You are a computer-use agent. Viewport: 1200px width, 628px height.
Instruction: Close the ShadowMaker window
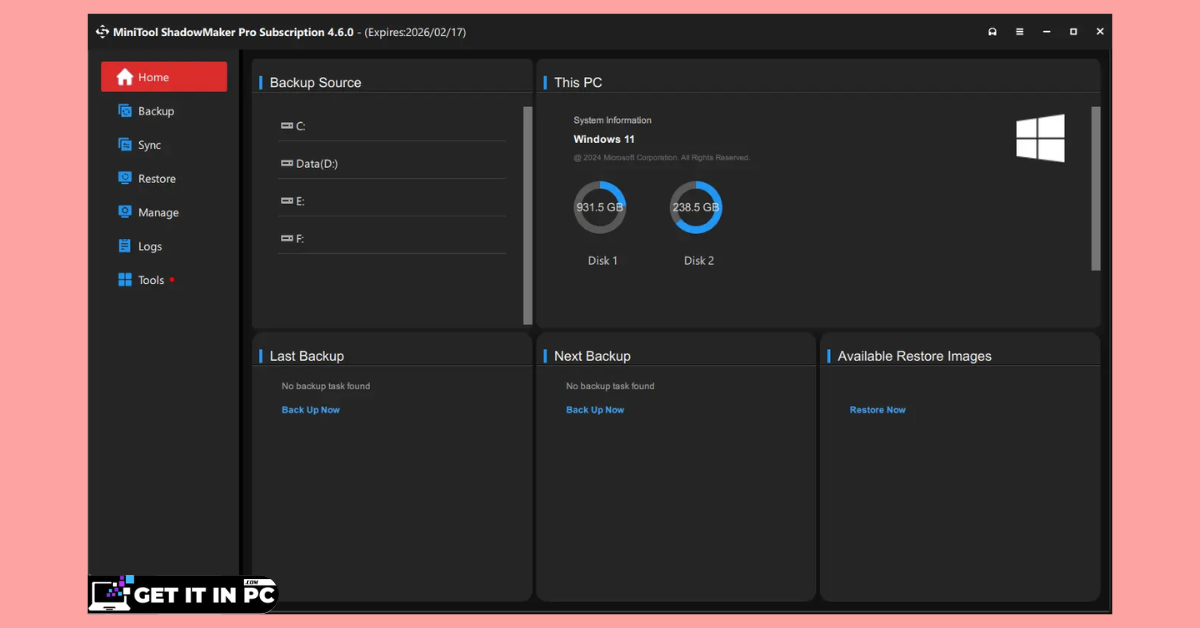(1100, 32)
